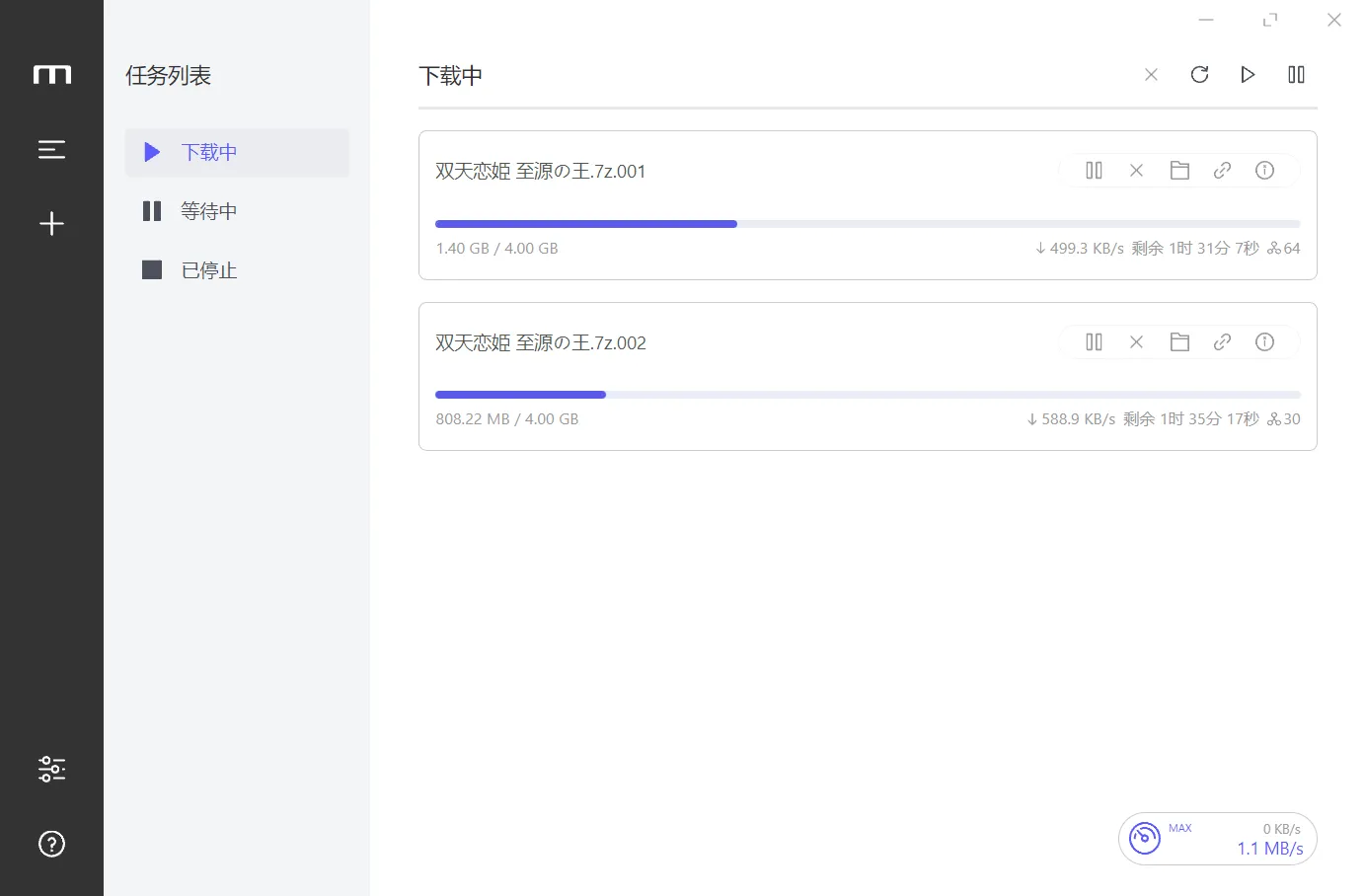This screenshot has width=1365, height=896.
Task: Select file name 双天恋姫 至源の王.7z.001
Action: coord(540,171)
